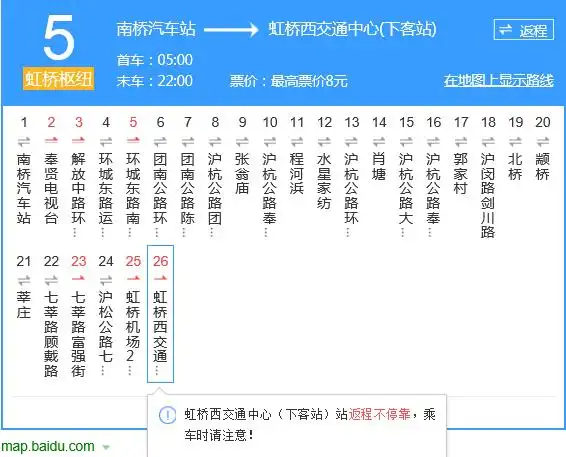Viewport: 566px width, 457px height.
Task: Select stop 15 沪杭公路大
Action: 406,195
